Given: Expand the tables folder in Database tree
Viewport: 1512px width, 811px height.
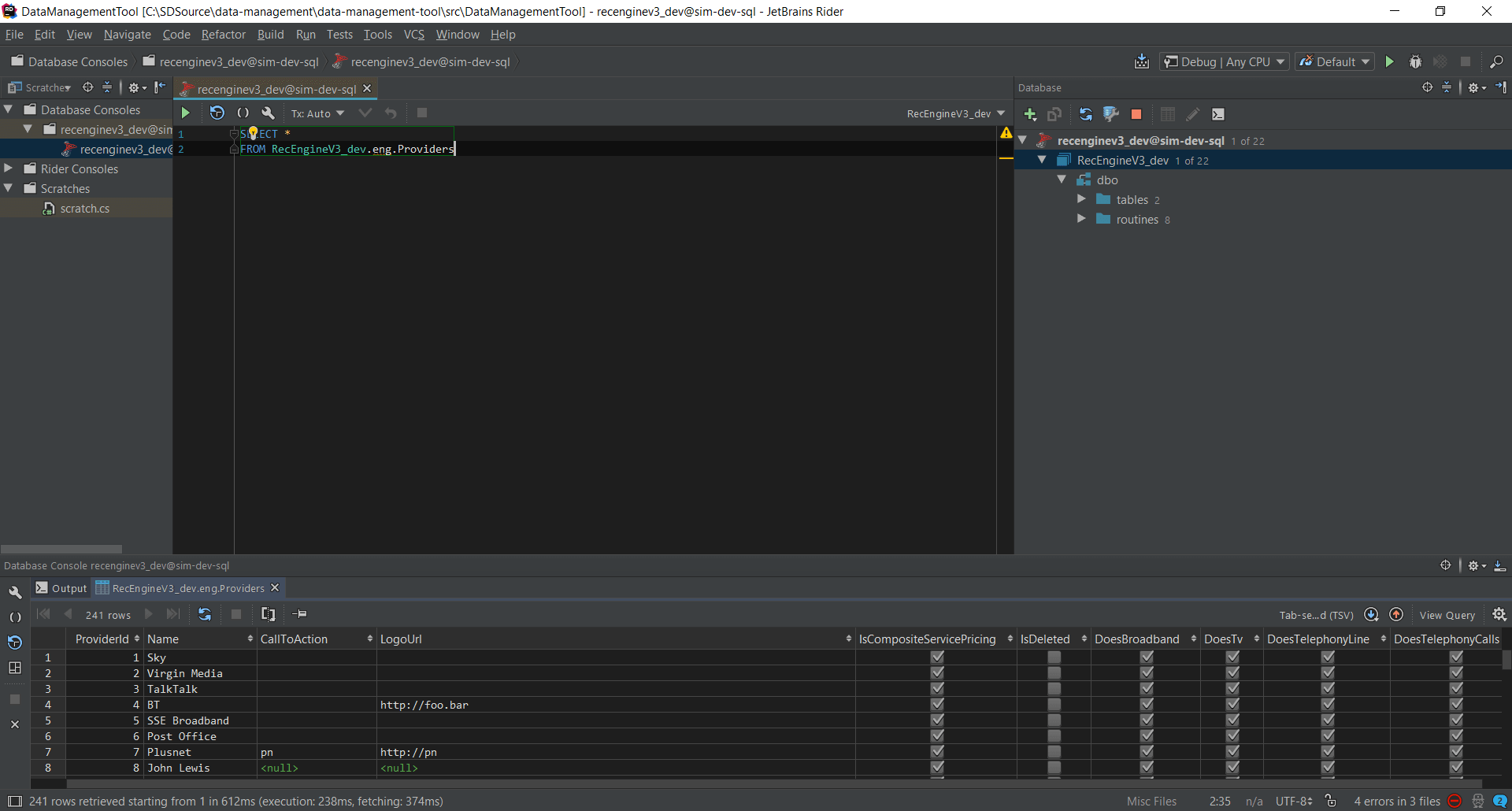Looking at the screenshot, I should click(1081, 199).
